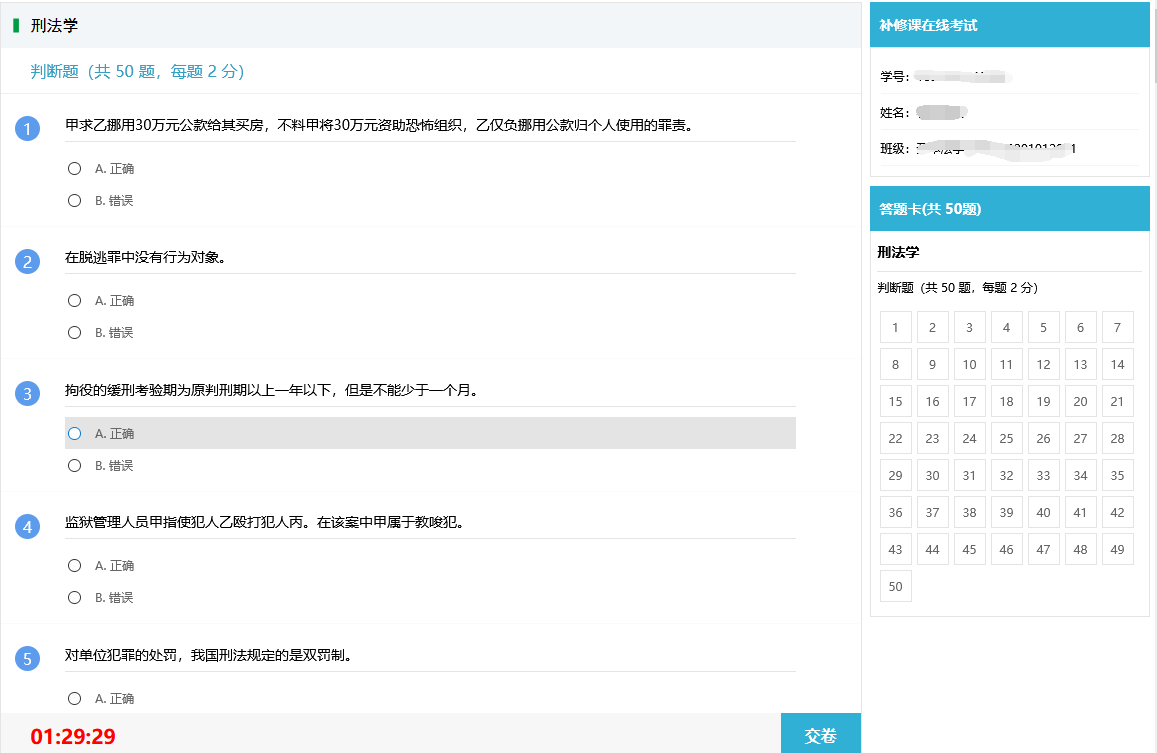Click the red countdown timer
Screen dimensions: 1157x753
point(73,737)
